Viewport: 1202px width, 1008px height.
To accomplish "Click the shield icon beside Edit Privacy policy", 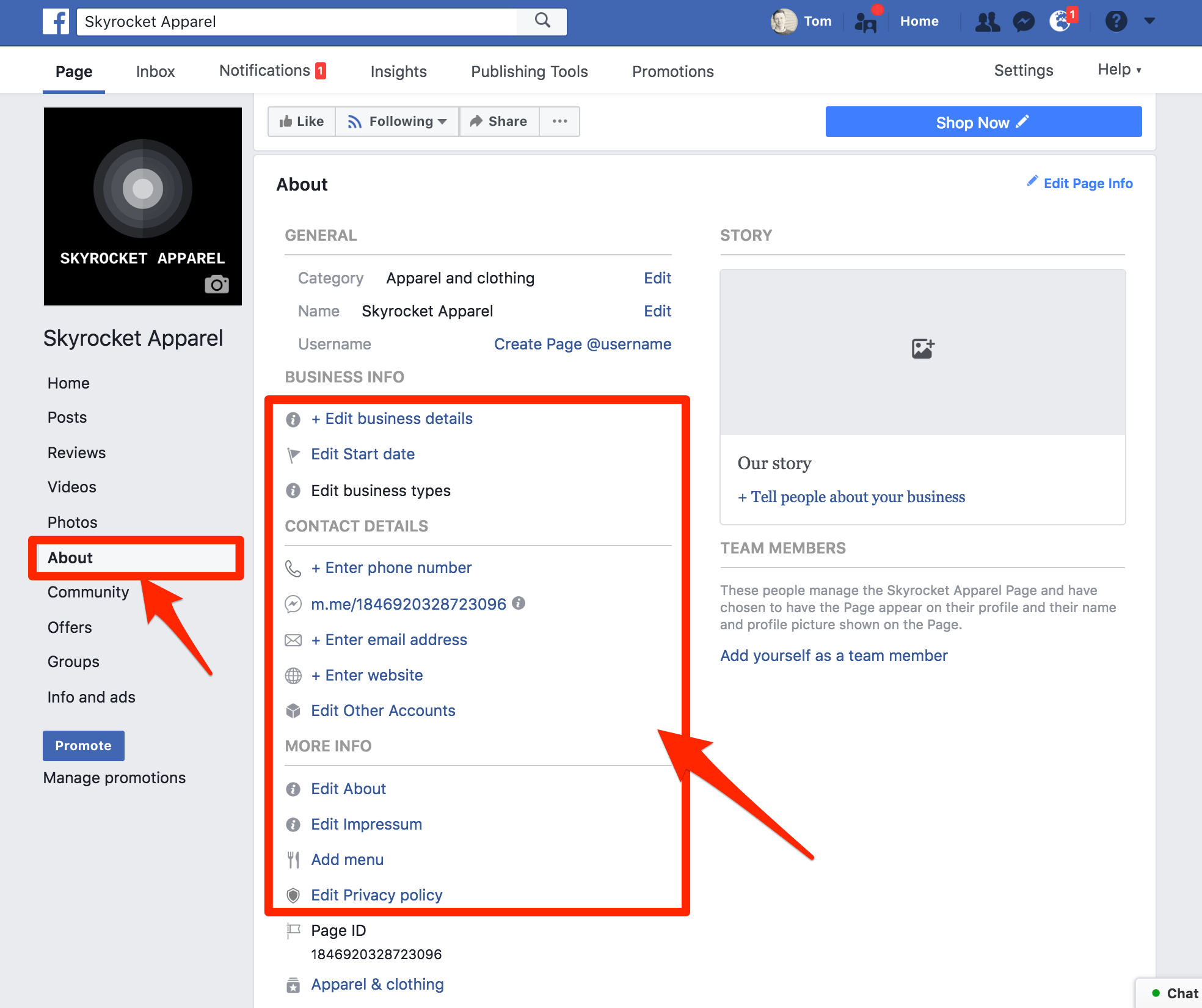I will pyautogui.click(x=293, y=895).
